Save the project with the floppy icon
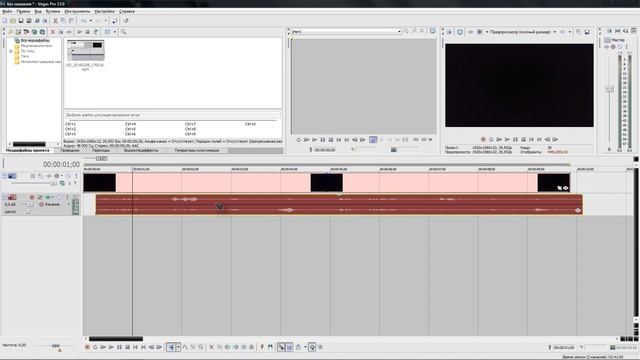The image size is (640, 360). 21,21
